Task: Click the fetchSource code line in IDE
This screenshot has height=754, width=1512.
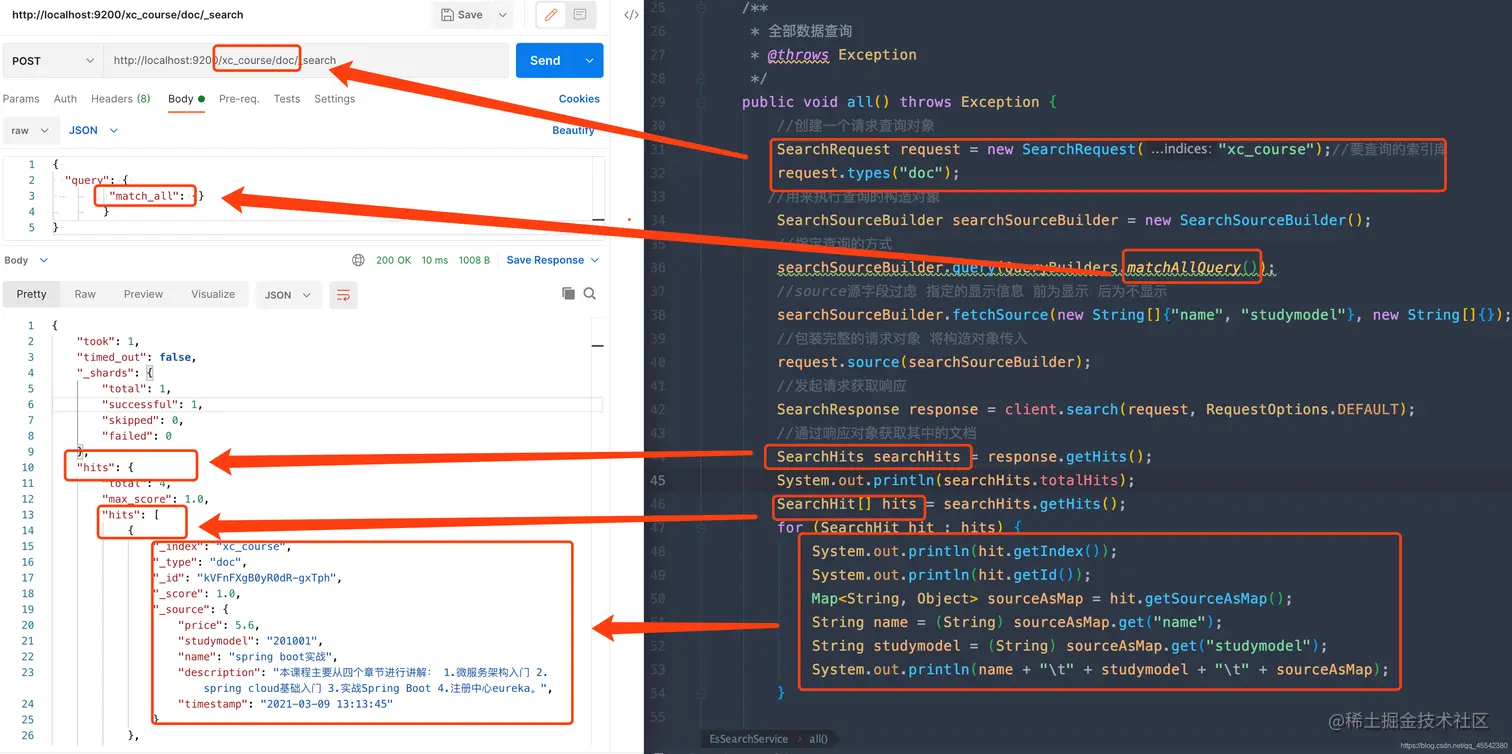Action: pos(1143,315)
